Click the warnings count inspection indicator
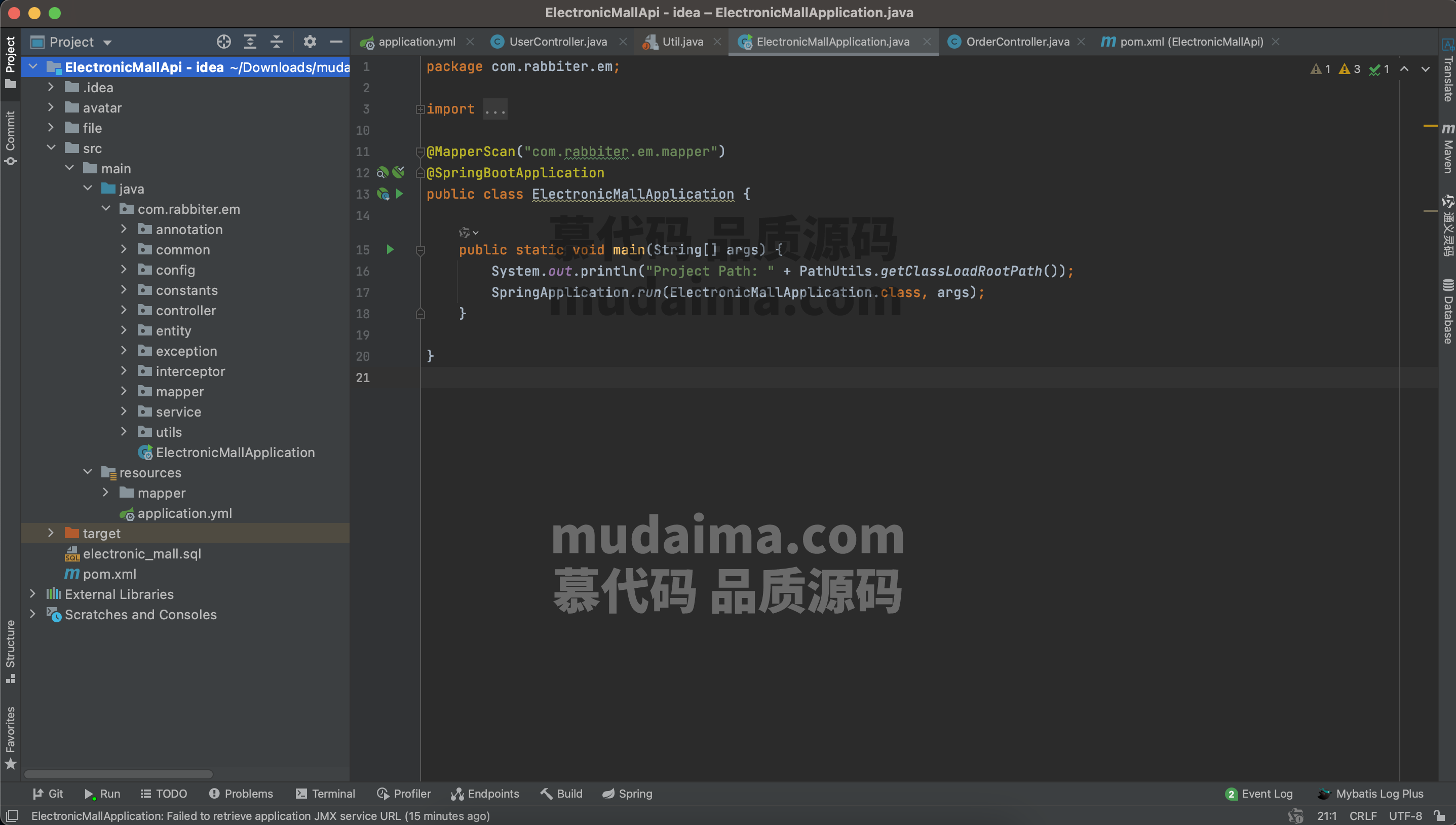Image resolution: width=1456 pixels, height=825 pixels. (1350, 69)
